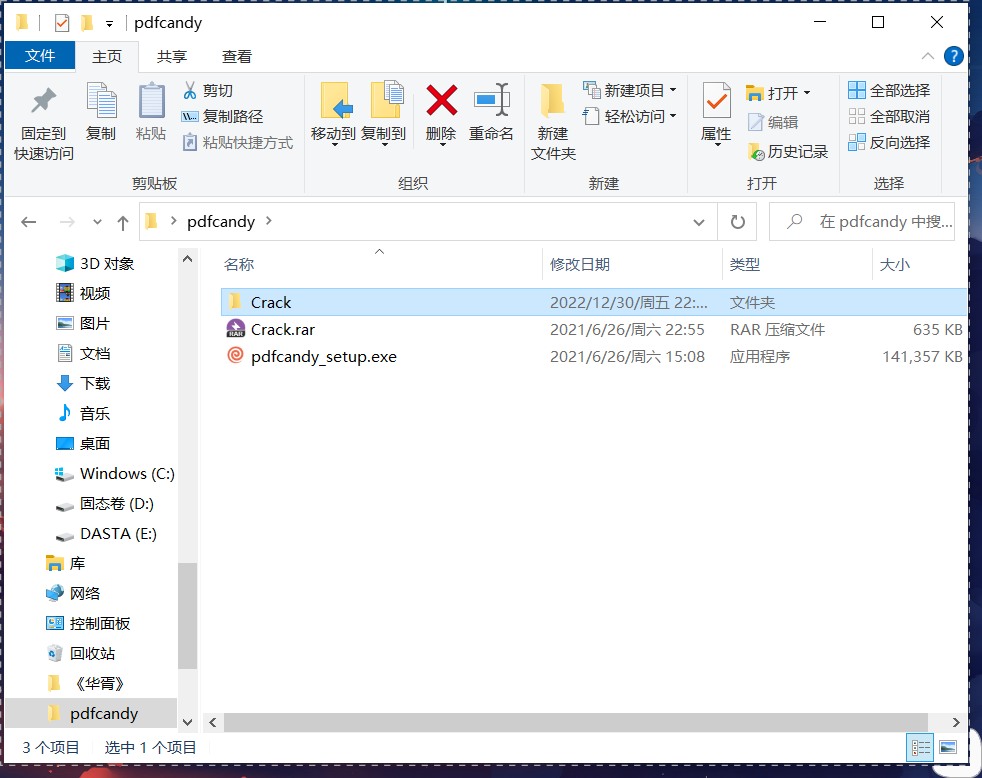The image size is (982, 778).
Task: Switch to details view icon in status bar
Action: 921,747
